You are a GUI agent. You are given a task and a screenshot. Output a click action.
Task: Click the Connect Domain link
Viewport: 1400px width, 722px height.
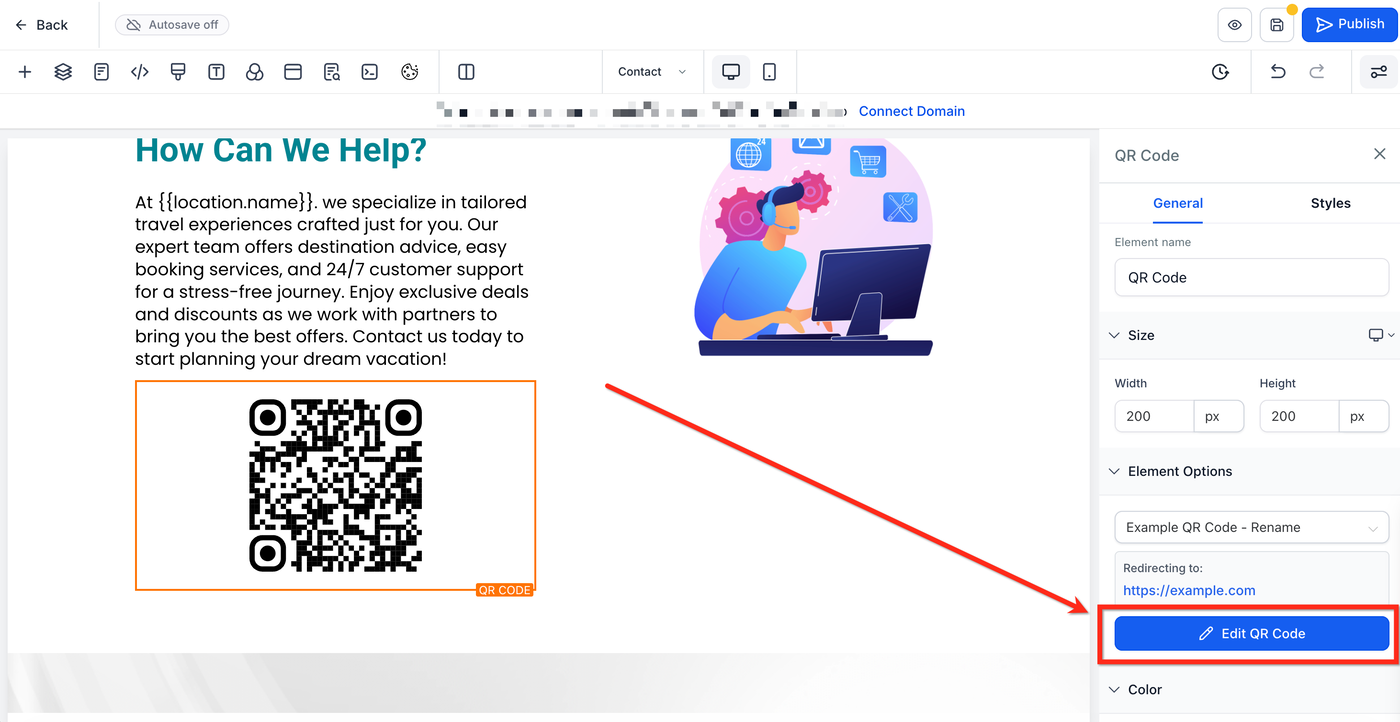coord(911,111)
